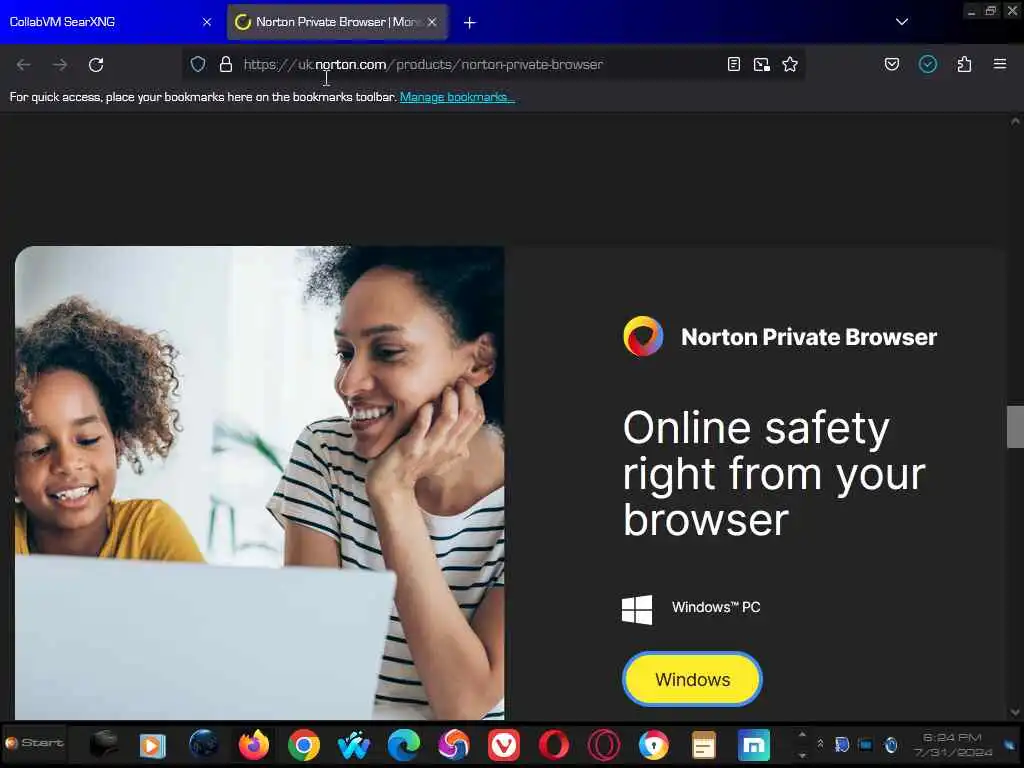The width and height of the screenshot is (1024, 768).
Task: Launch Google Chrome from the taskbar
Action: (304, 745)
